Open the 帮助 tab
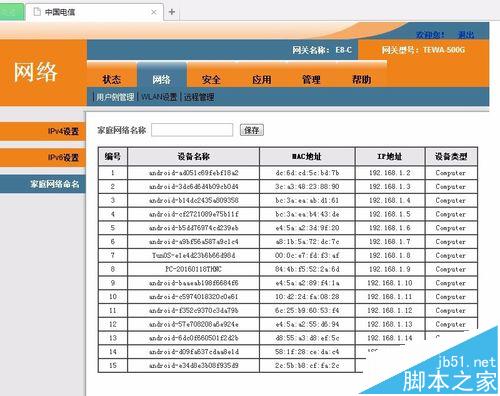The width and height of the screenshot is (500, 396). point(362,79)
